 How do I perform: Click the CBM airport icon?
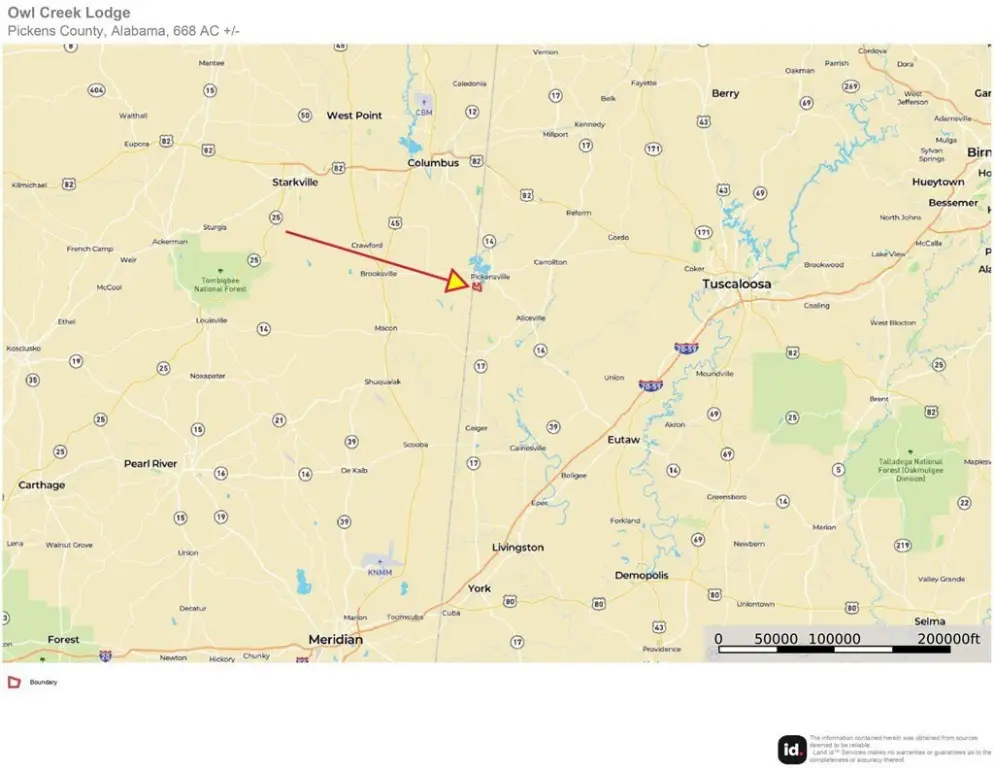(423, 101)
